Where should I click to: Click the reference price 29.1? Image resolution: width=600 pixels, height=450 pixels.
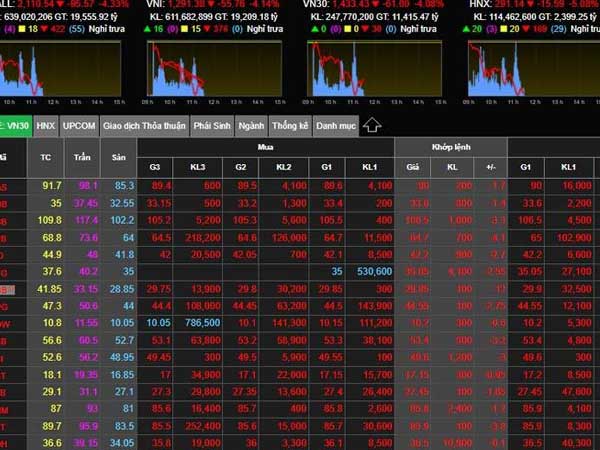tap(52, 392)
